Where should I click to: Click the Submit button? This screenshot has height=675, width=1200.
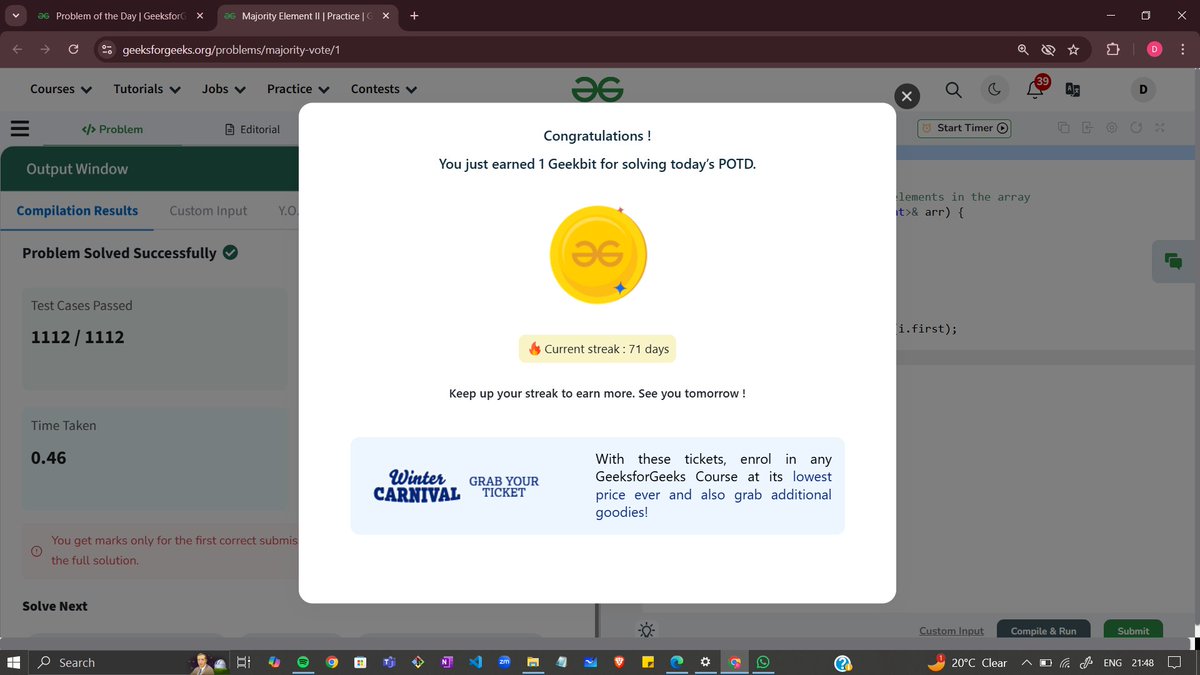pos(1133,630)
